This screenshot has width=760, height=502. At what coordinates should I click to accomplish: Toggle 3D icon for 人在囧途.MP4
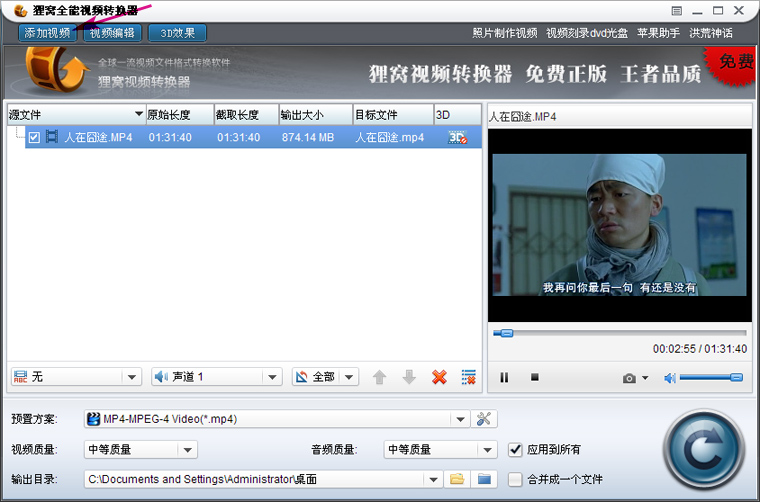pos(457,137)
